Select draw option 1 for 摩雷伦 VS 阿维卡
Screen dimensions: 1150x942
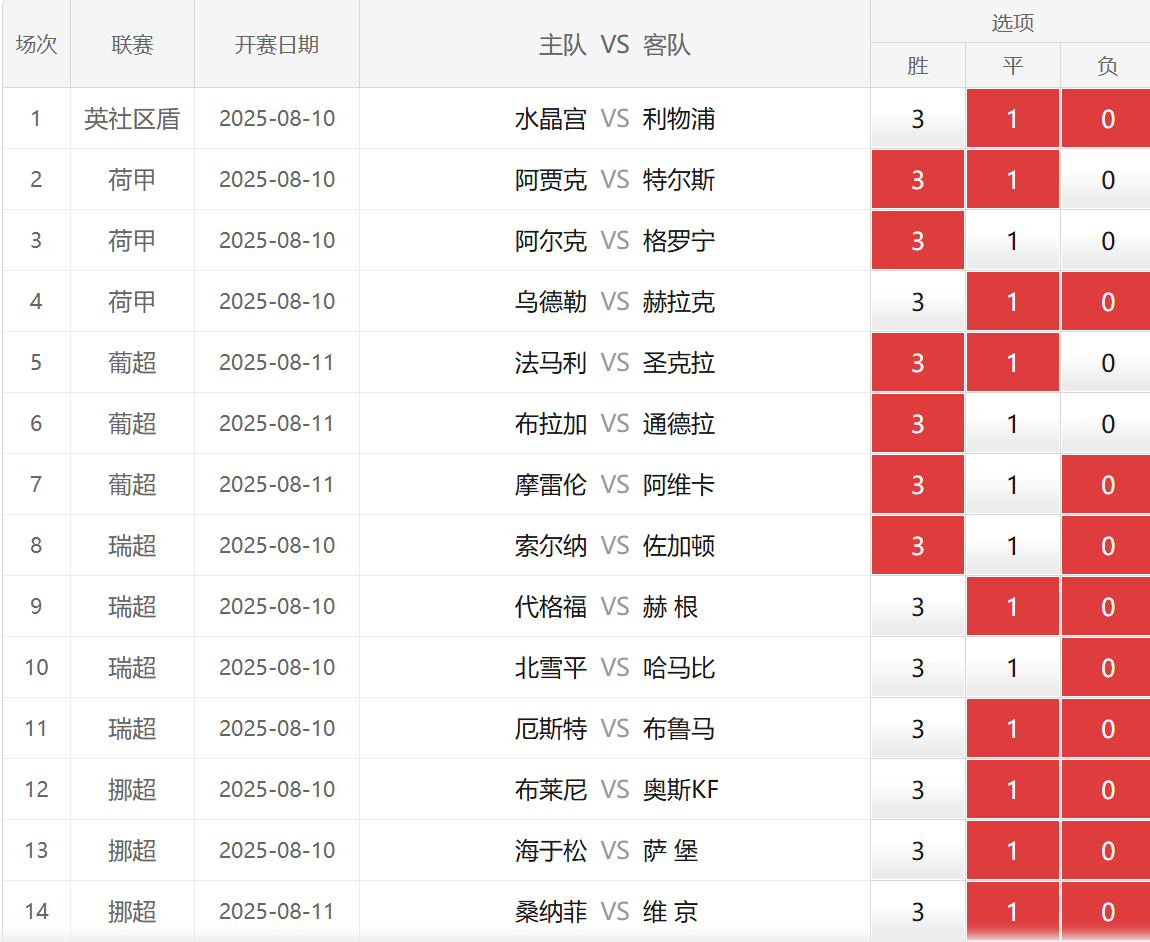coord(1013,484)
